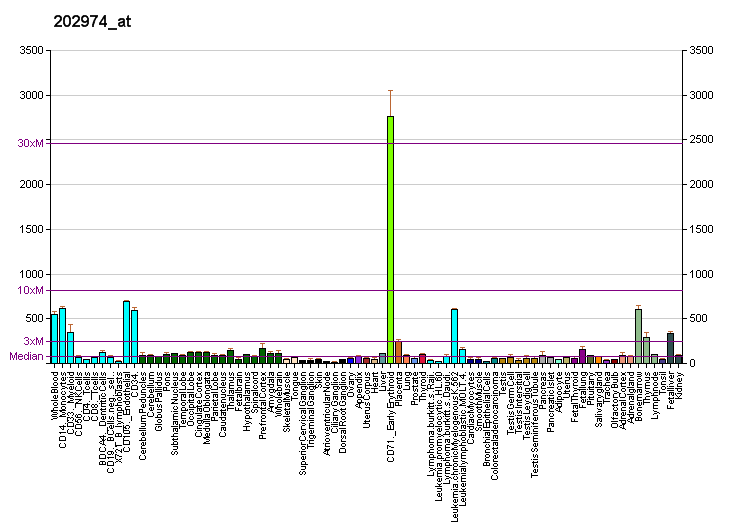Select the AtrioventricularNode axis label
Image resolution: width=732 pixels, height=530 pixels.
pos(327,414)
